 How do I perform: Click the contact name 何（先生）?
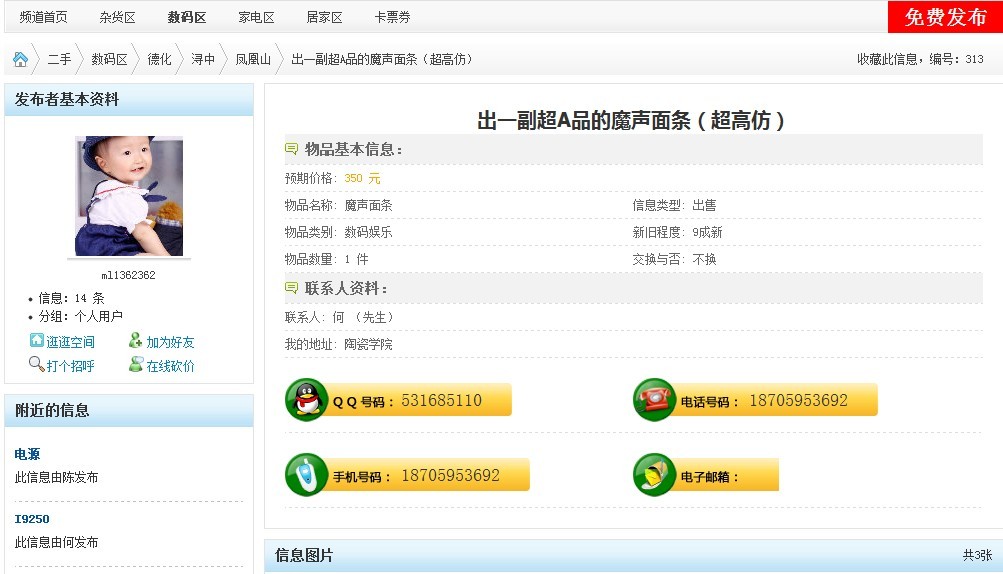click(x=363, y=317)
